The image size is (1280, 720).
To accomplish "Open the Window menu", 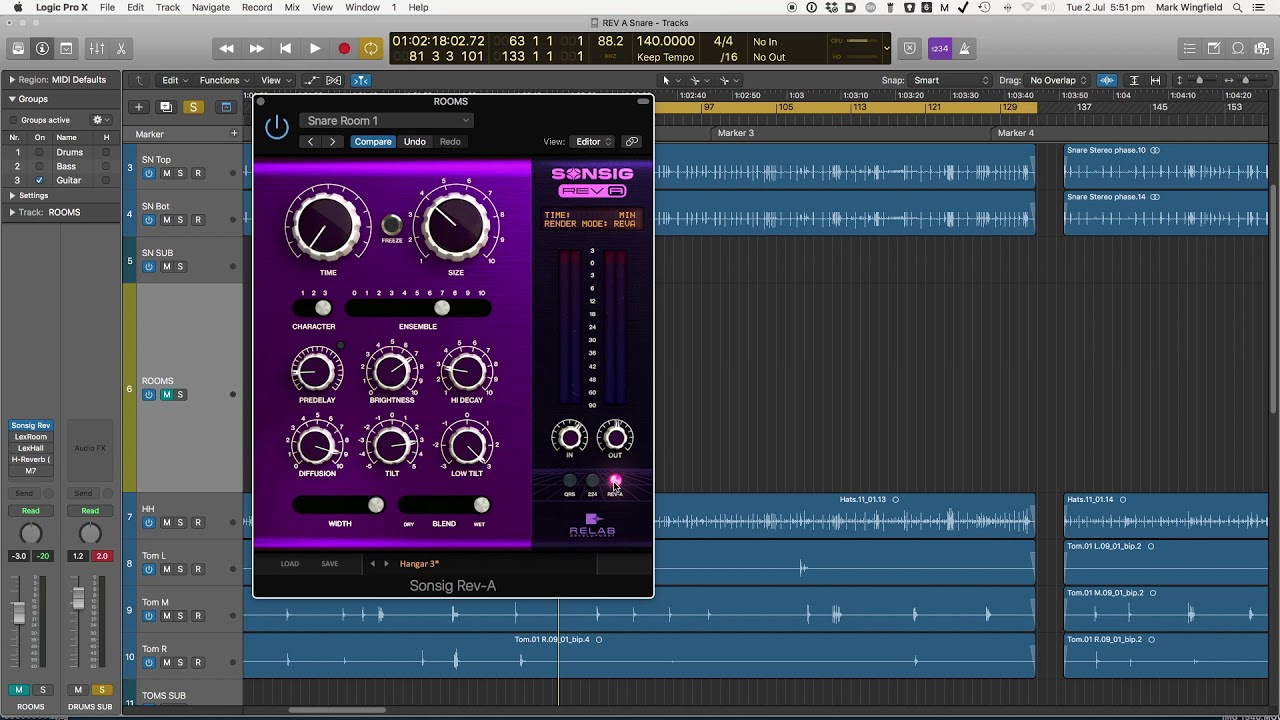I will coord(362,8).
